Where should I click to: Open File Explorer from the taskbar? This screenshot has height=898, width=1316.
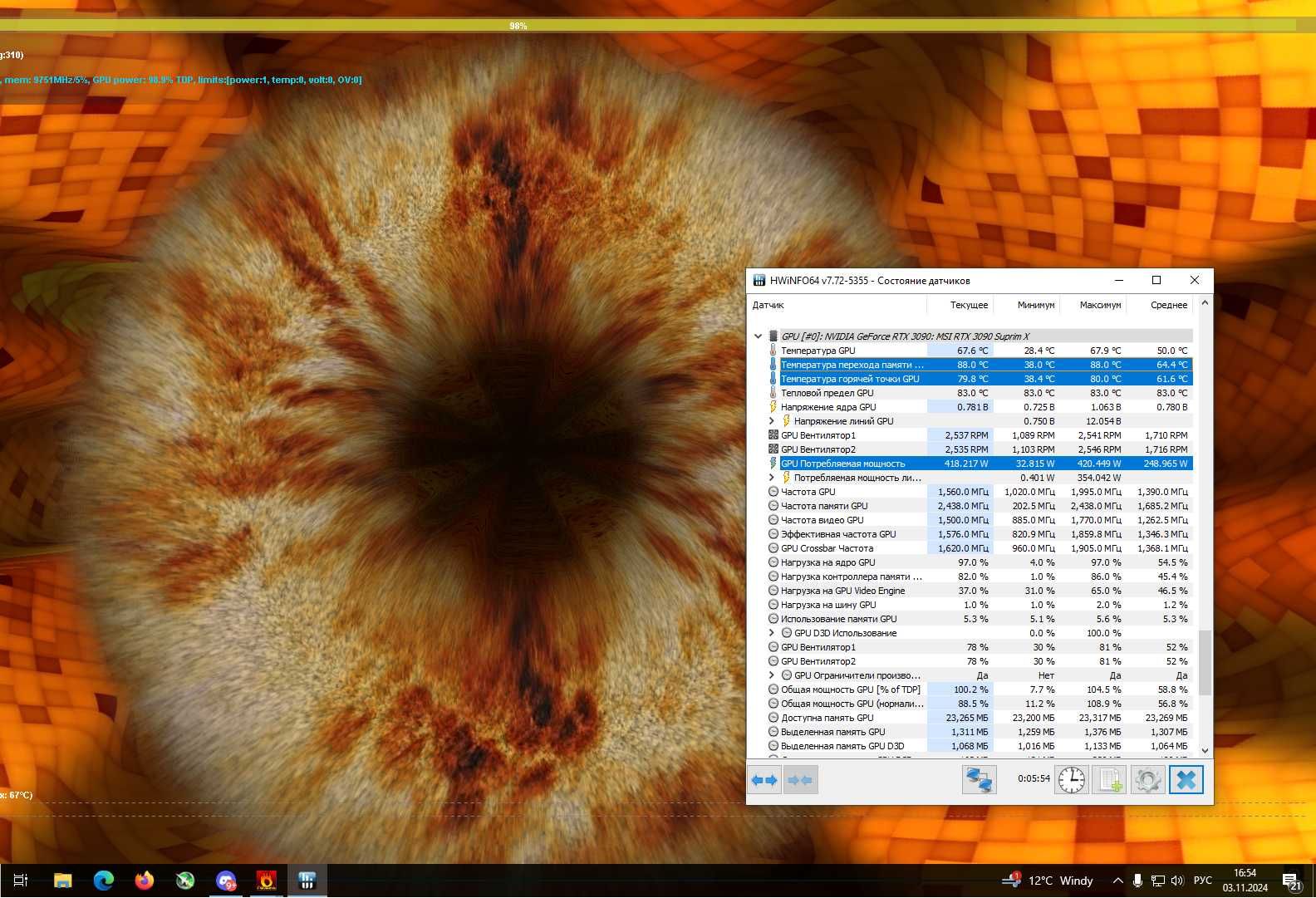pos(62,881)
